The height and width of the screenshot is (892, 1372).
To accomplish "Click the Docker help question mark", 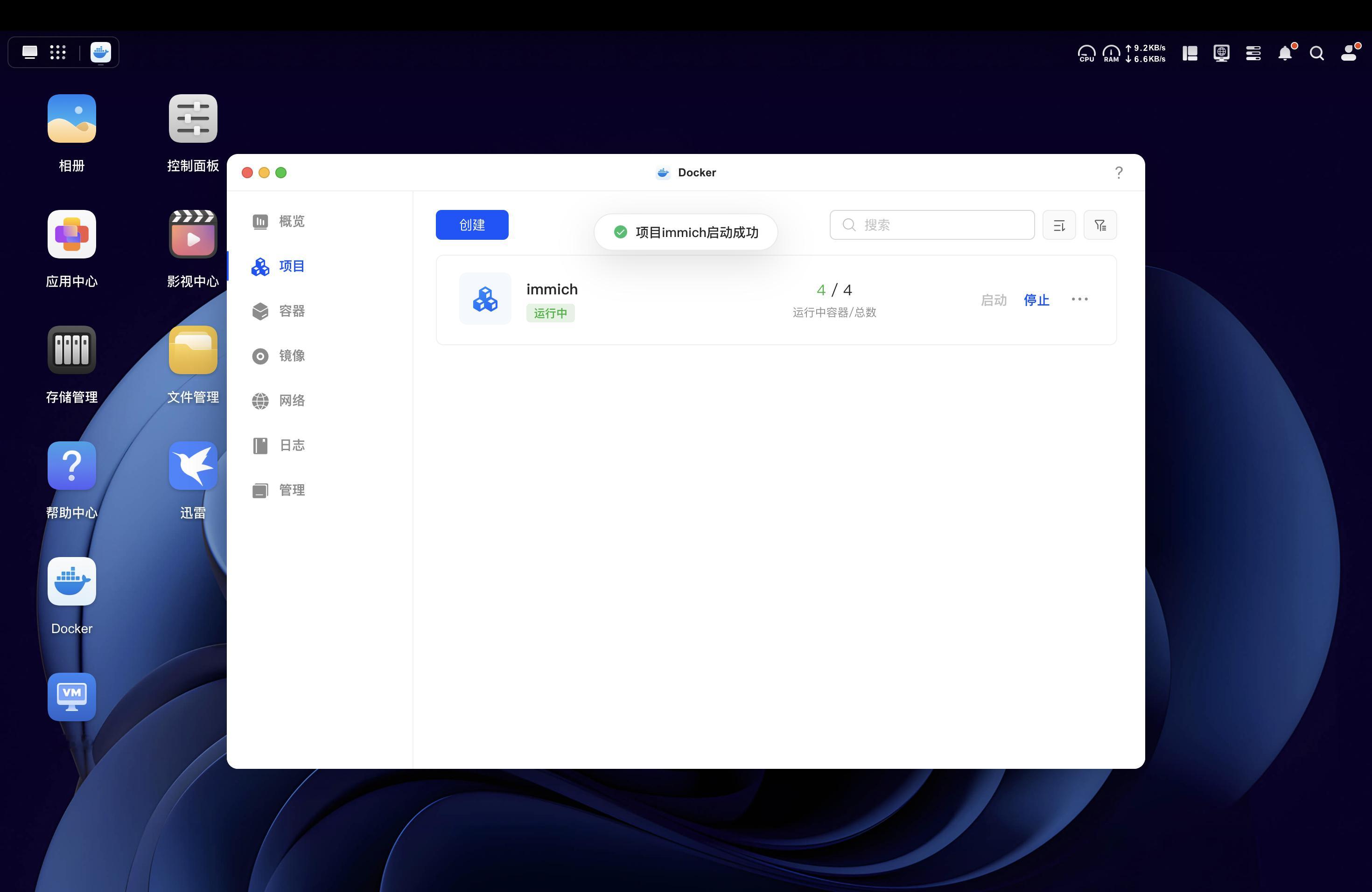I will [1118, 173].
